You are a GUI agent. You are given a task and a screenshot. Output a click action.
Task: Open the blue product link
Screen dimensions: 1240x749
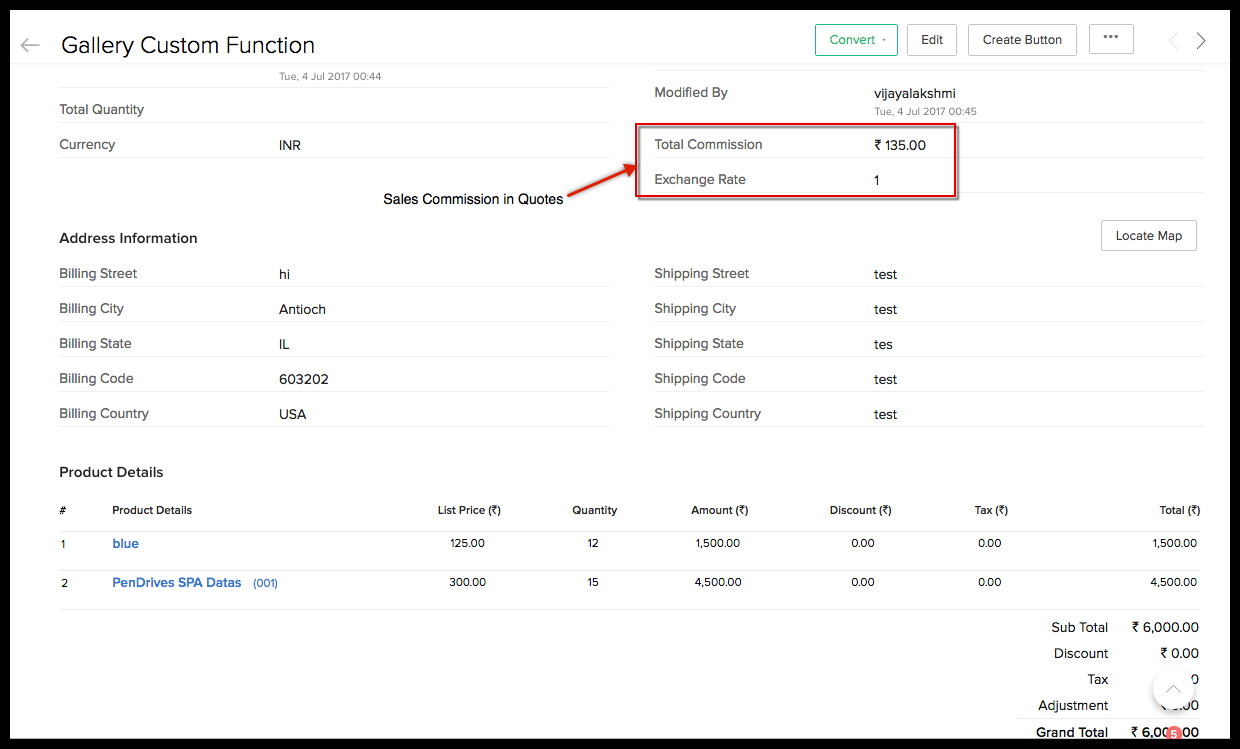point(125,544)
